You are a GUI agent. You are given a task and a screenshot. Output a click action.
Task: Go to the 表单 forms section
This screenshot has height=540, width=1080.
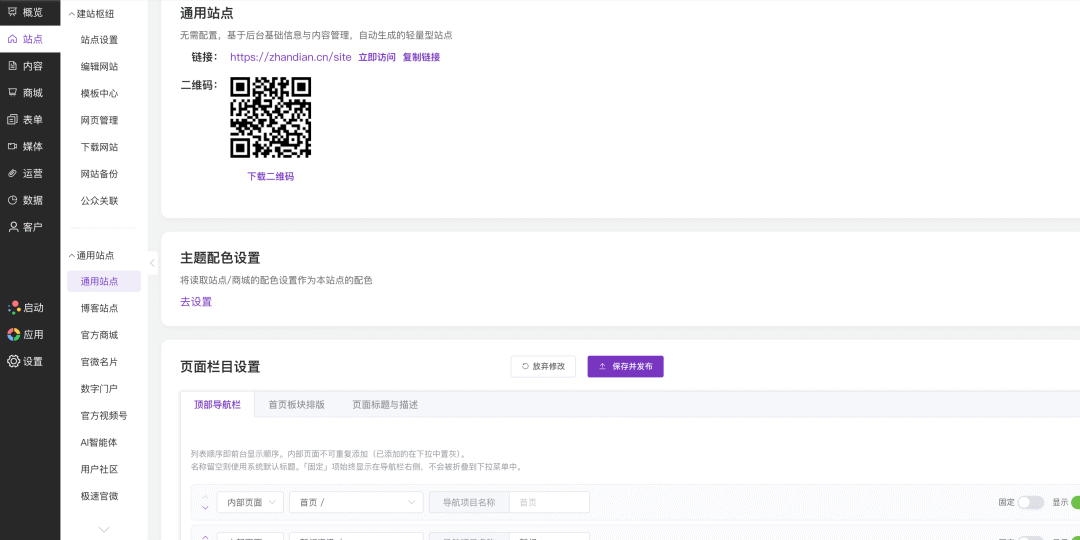coord(25,120)
